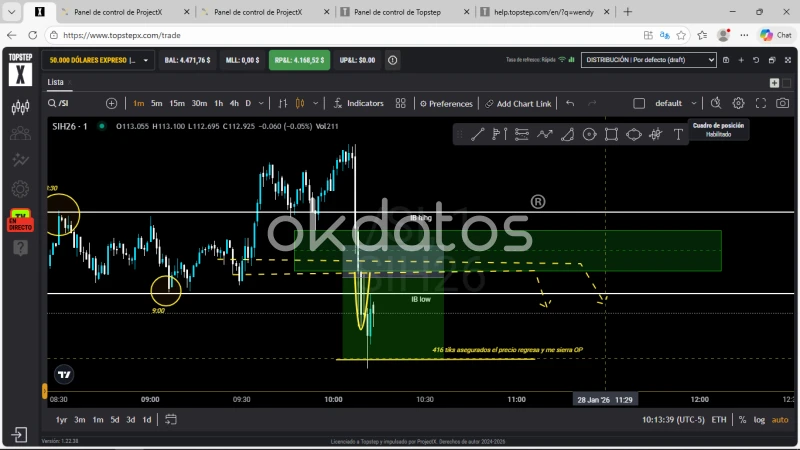Switch to the 15m timeframe
The image size is (800, 450).
[176, 103]
